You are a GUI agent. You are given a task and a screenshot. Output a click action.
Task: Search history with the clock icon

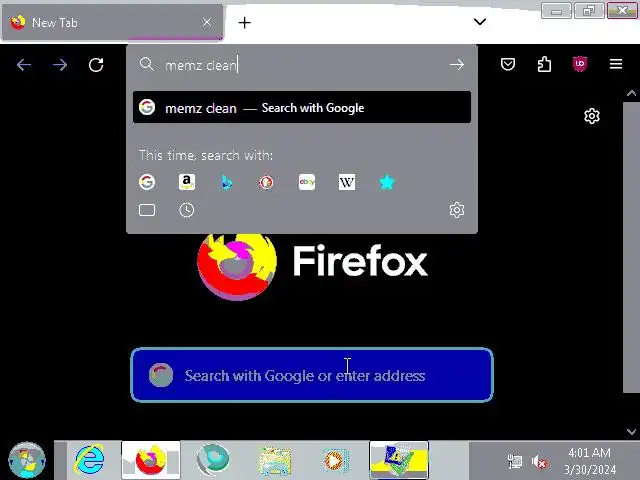[x=187, y=210]
